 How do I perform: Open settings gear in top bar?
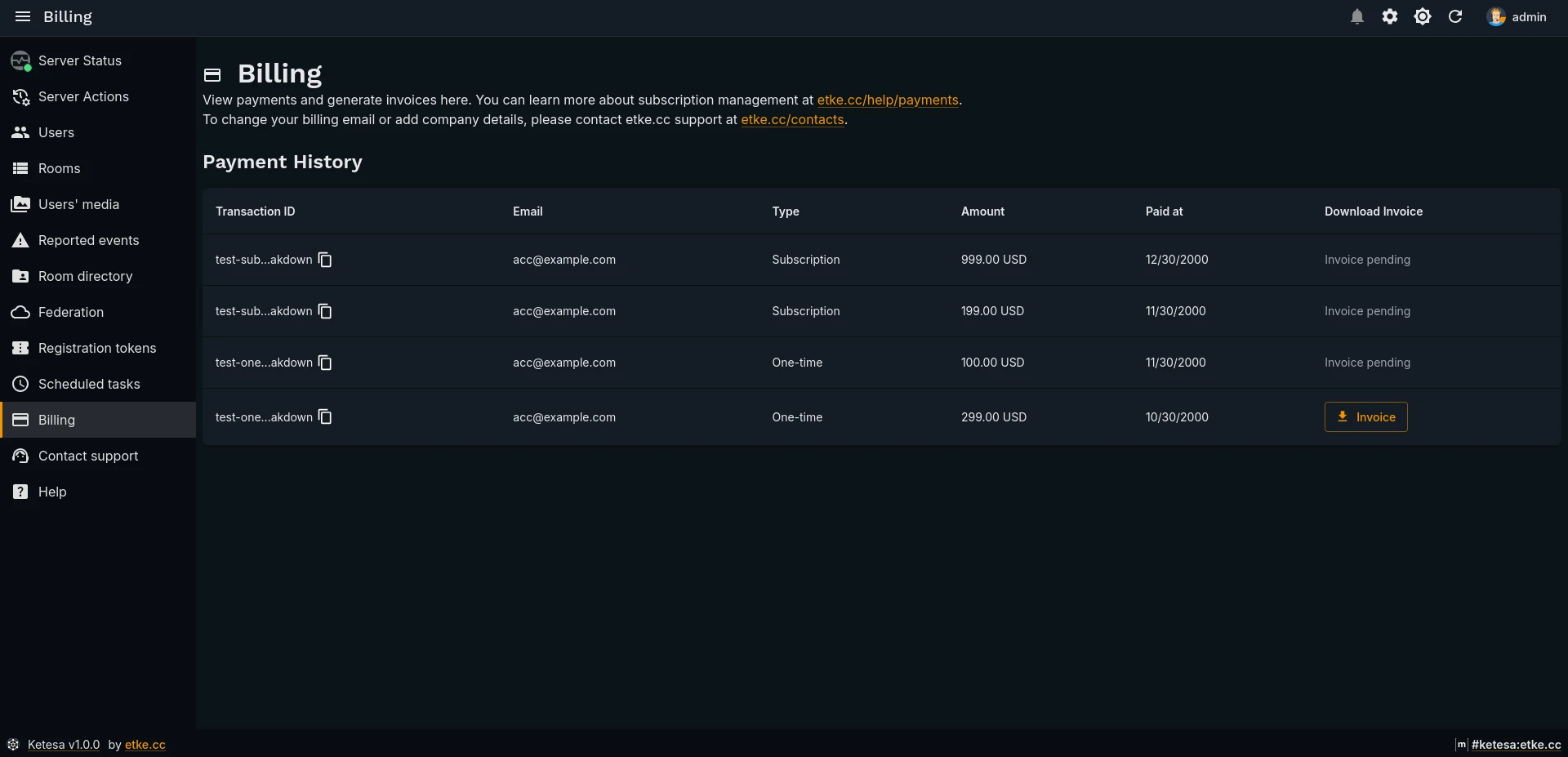pyautogui.click(x=1390, y=16)
